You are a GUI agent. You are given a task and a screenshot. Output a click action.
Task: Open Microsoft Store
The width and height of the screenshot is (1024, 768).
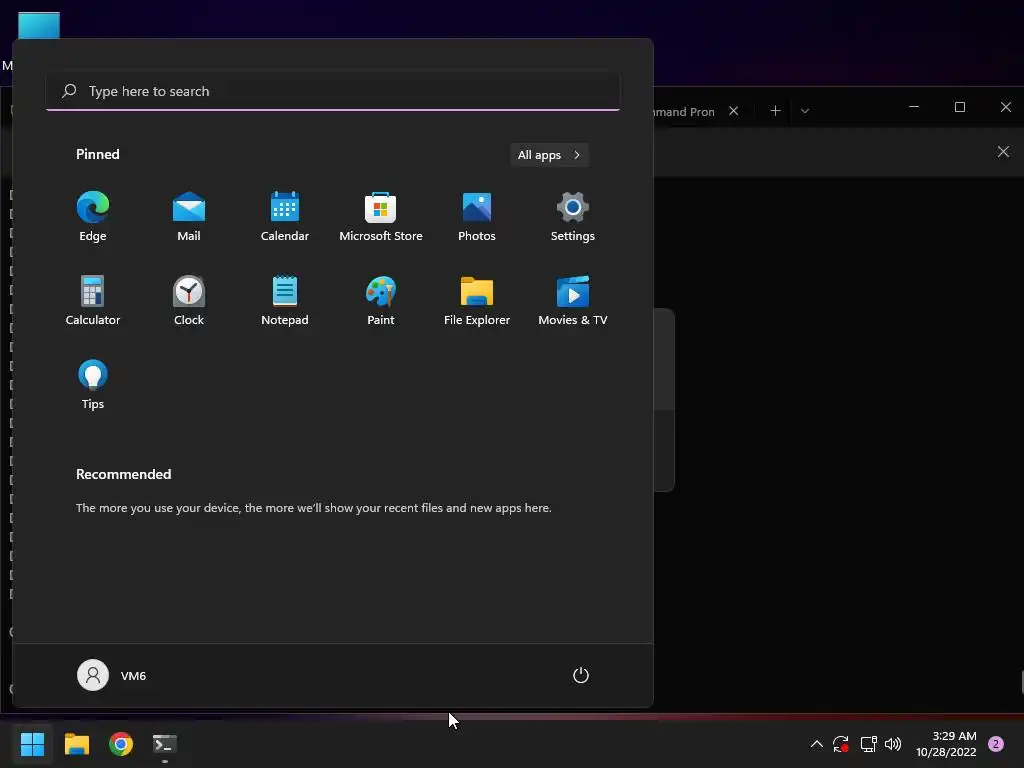pos(381,217)
